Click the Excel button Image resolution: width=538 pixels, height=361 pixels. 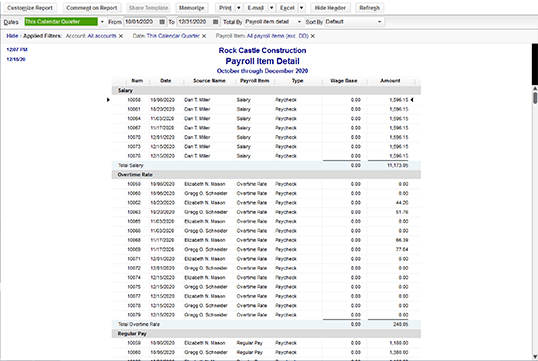(287, 8)
